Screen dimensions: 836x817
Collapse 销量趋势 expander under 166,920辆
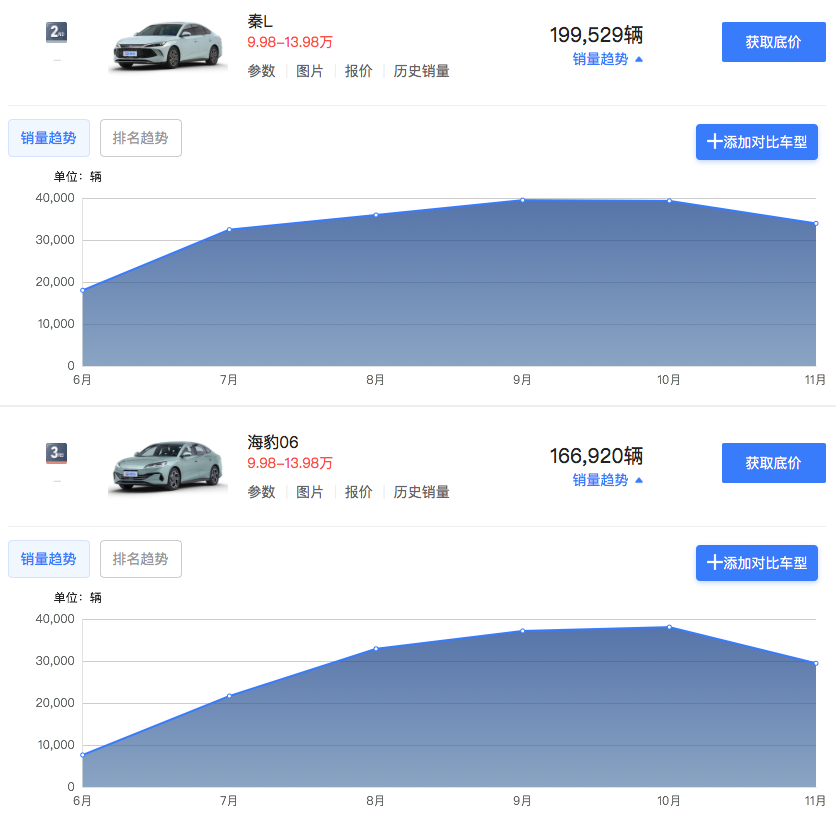(x=608, y=480)
